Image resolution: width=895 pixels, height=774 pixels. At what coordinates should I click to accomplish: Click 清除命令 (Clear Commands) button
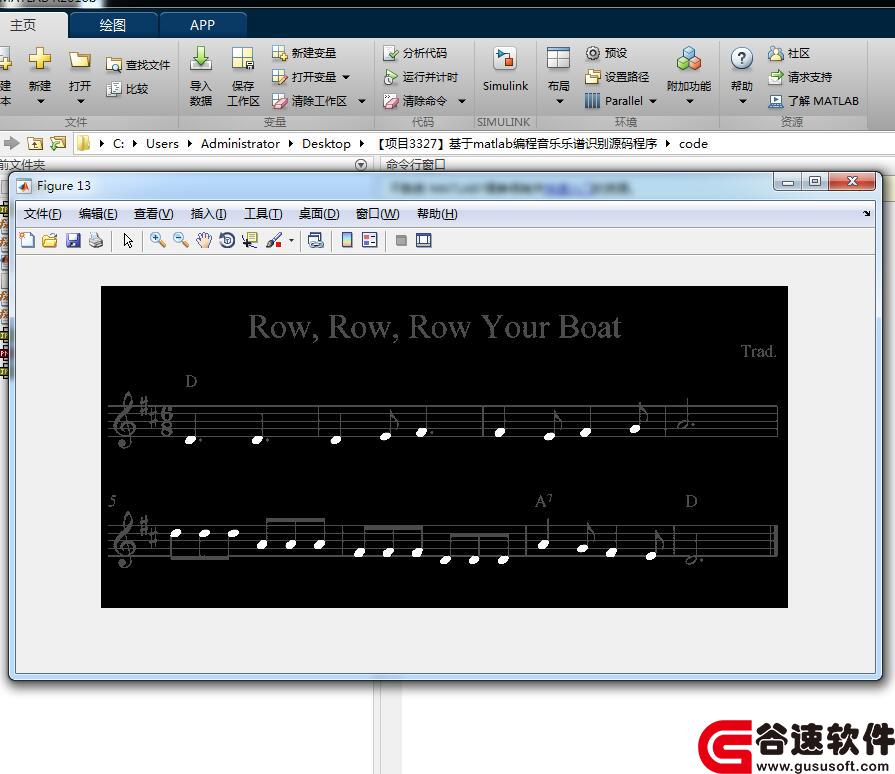click(x=415, y=101)
